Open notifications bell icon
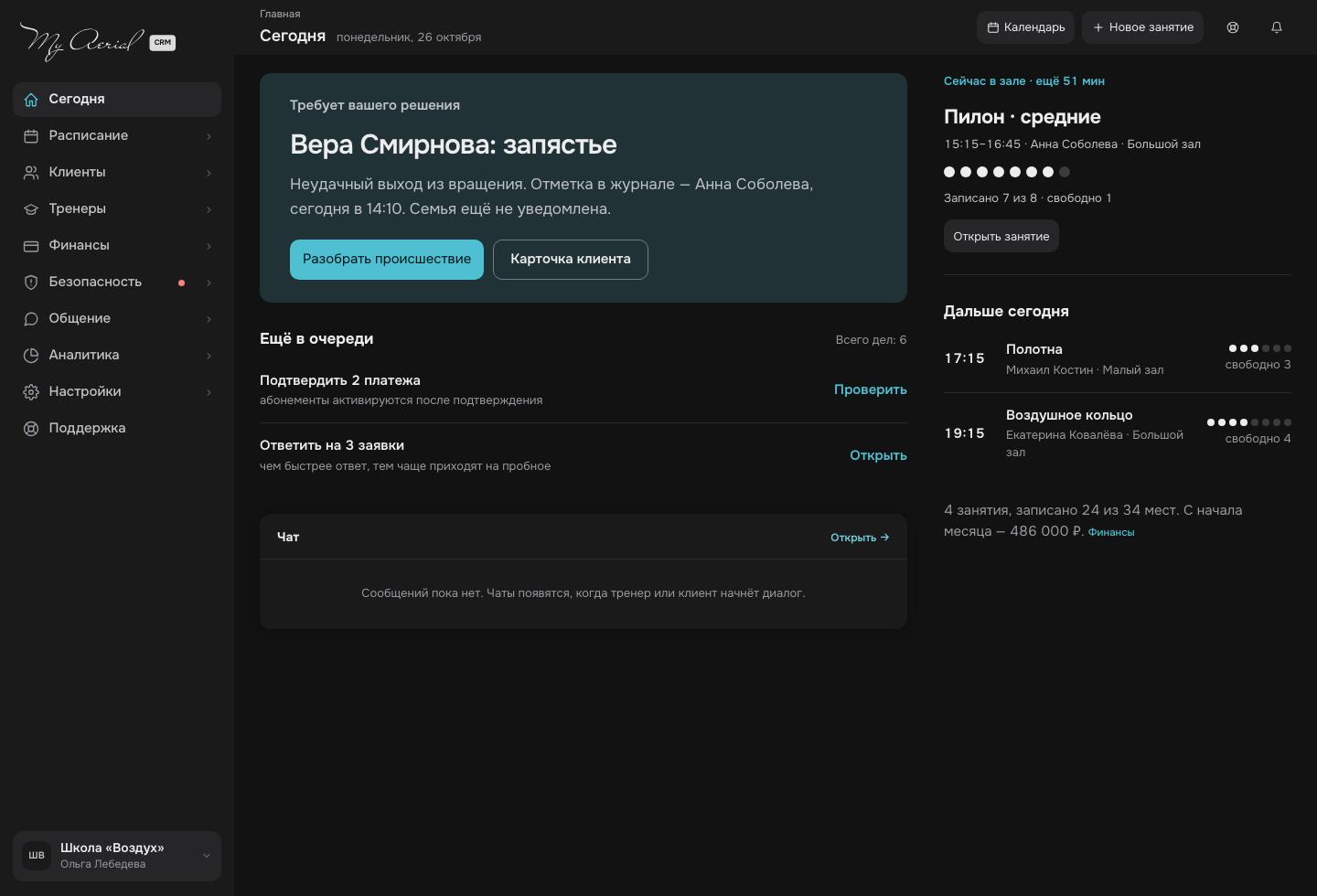Screen dimensions: 1317x896 click(x=1277, y=27)
